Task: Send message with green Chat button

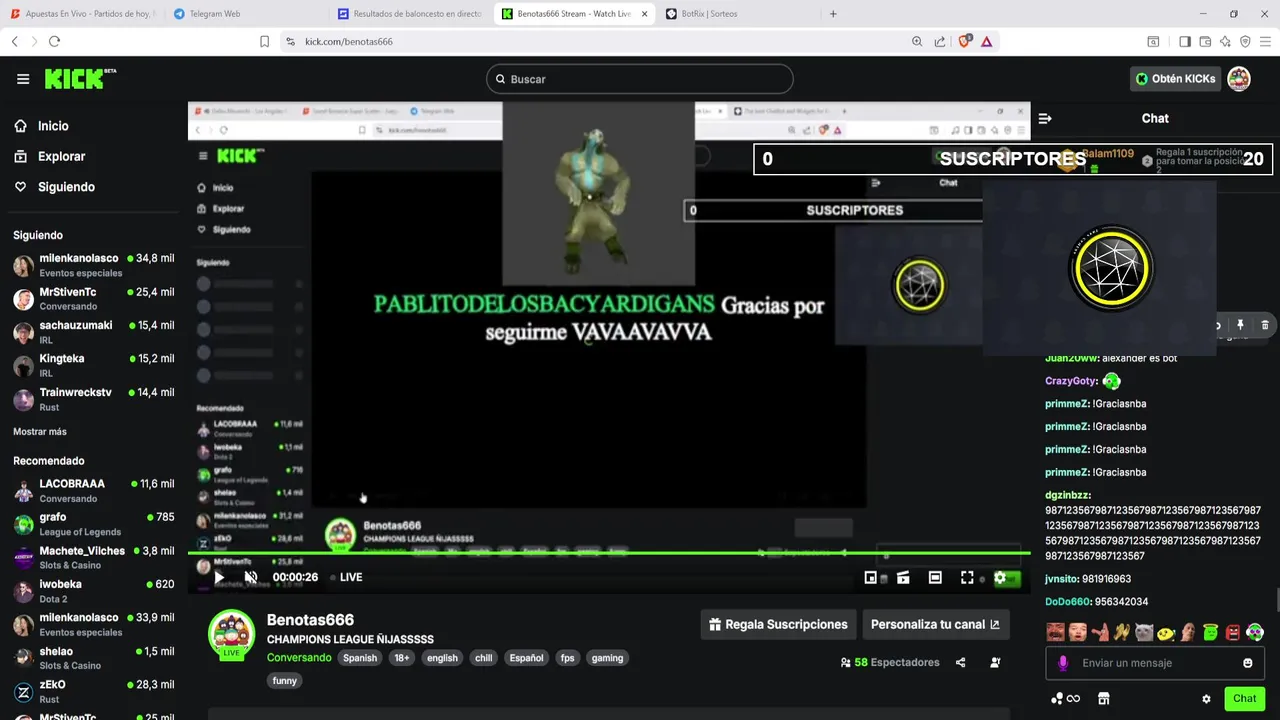Action: 1244,699
